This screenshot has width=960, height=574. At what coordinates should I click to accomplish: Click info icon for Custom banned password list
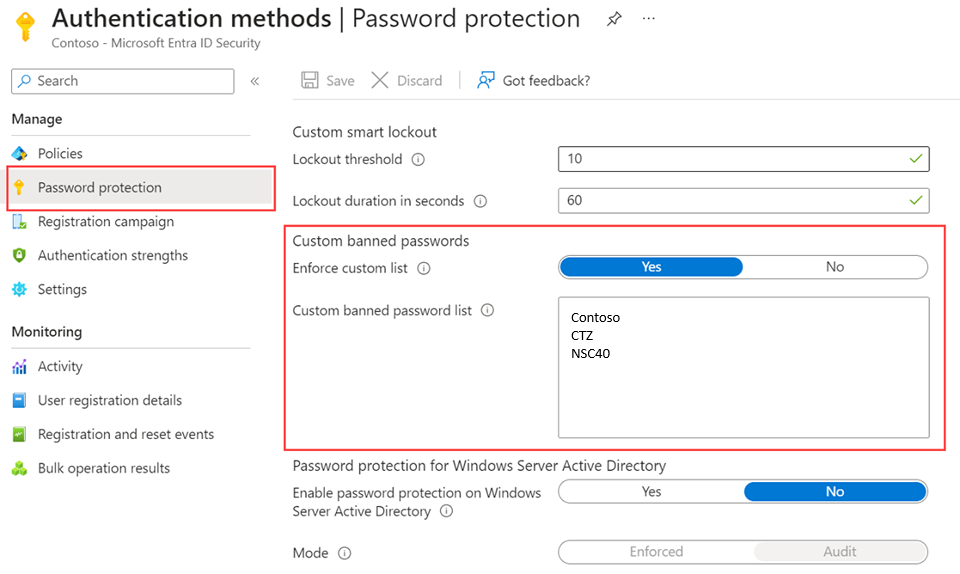tap(487, 311)
